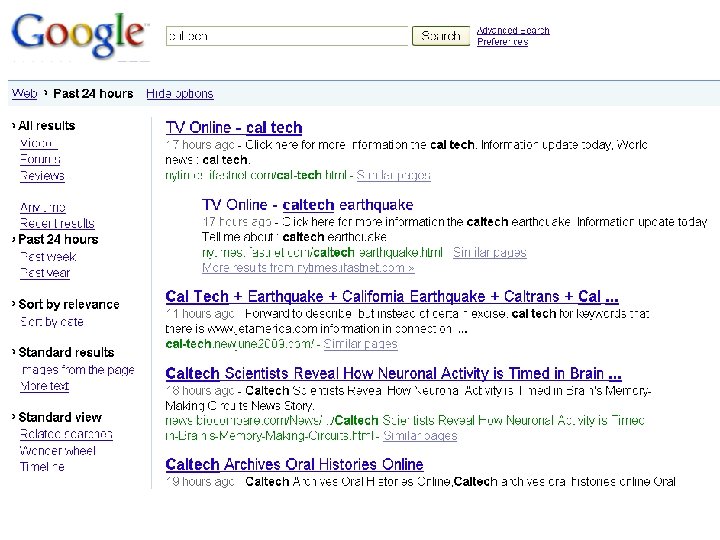Image resolution: width=720 pixels, height=540 pixels.
Task: Choose the Past week filter
Action: [48, 257]
